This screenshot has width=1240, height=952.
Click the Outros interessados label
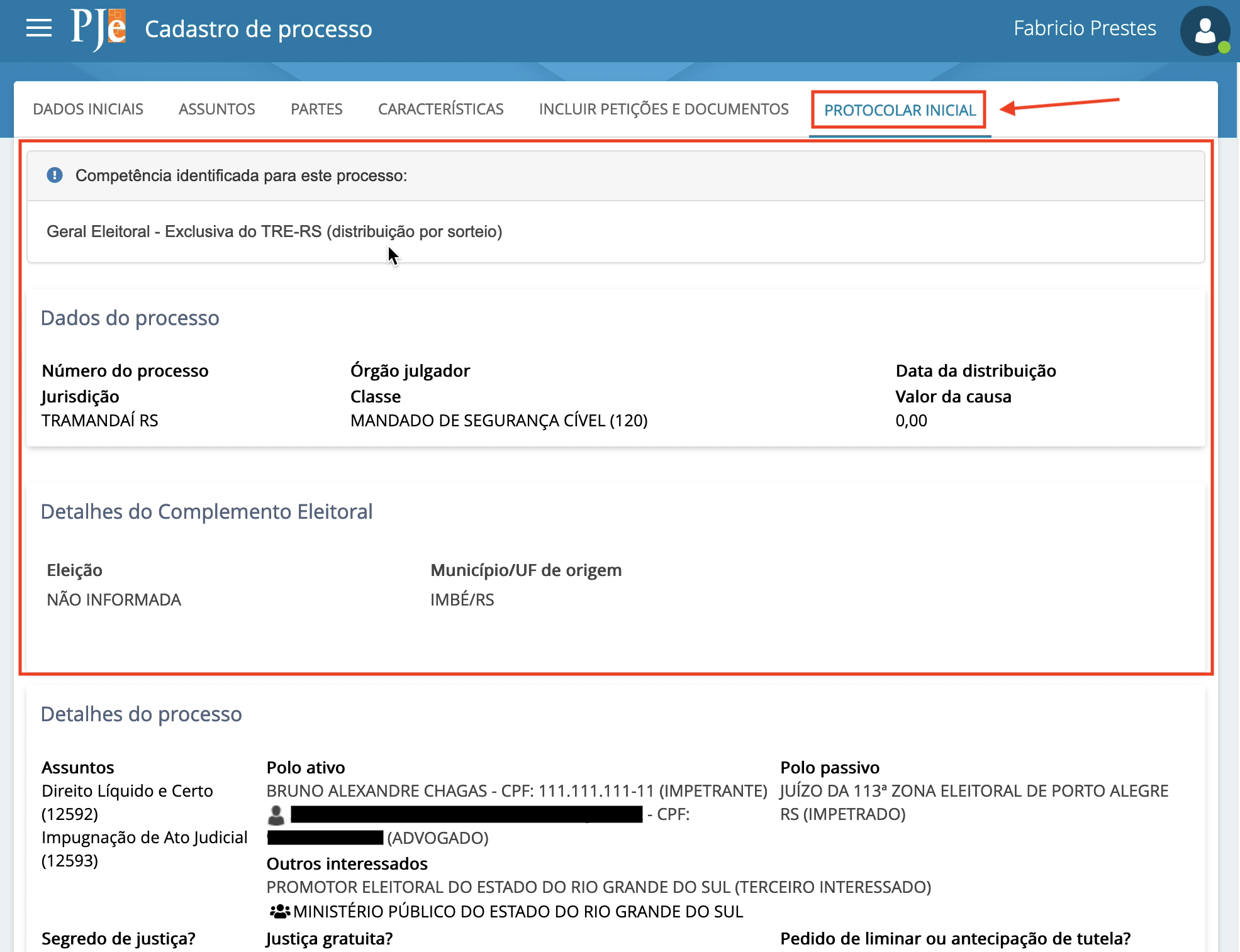click(347, 864)
